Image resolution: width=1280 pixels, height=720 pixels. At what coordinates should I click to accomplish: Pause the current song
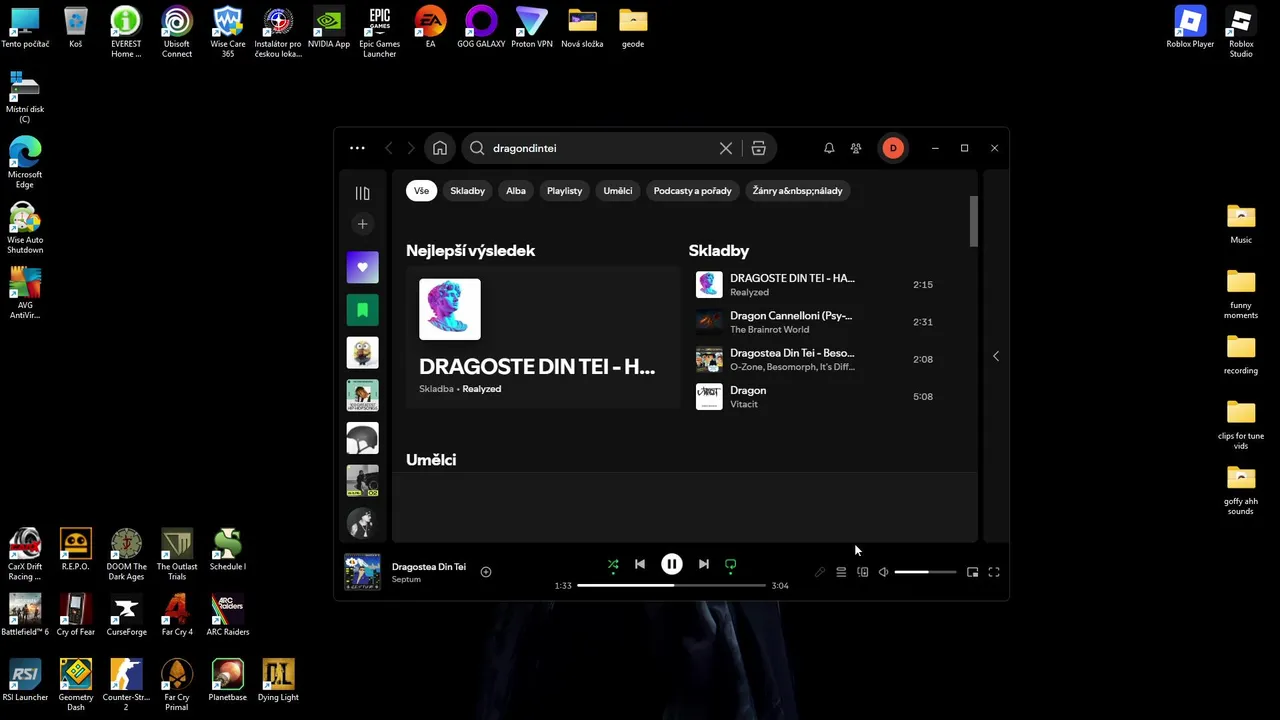tap(672, 564)
